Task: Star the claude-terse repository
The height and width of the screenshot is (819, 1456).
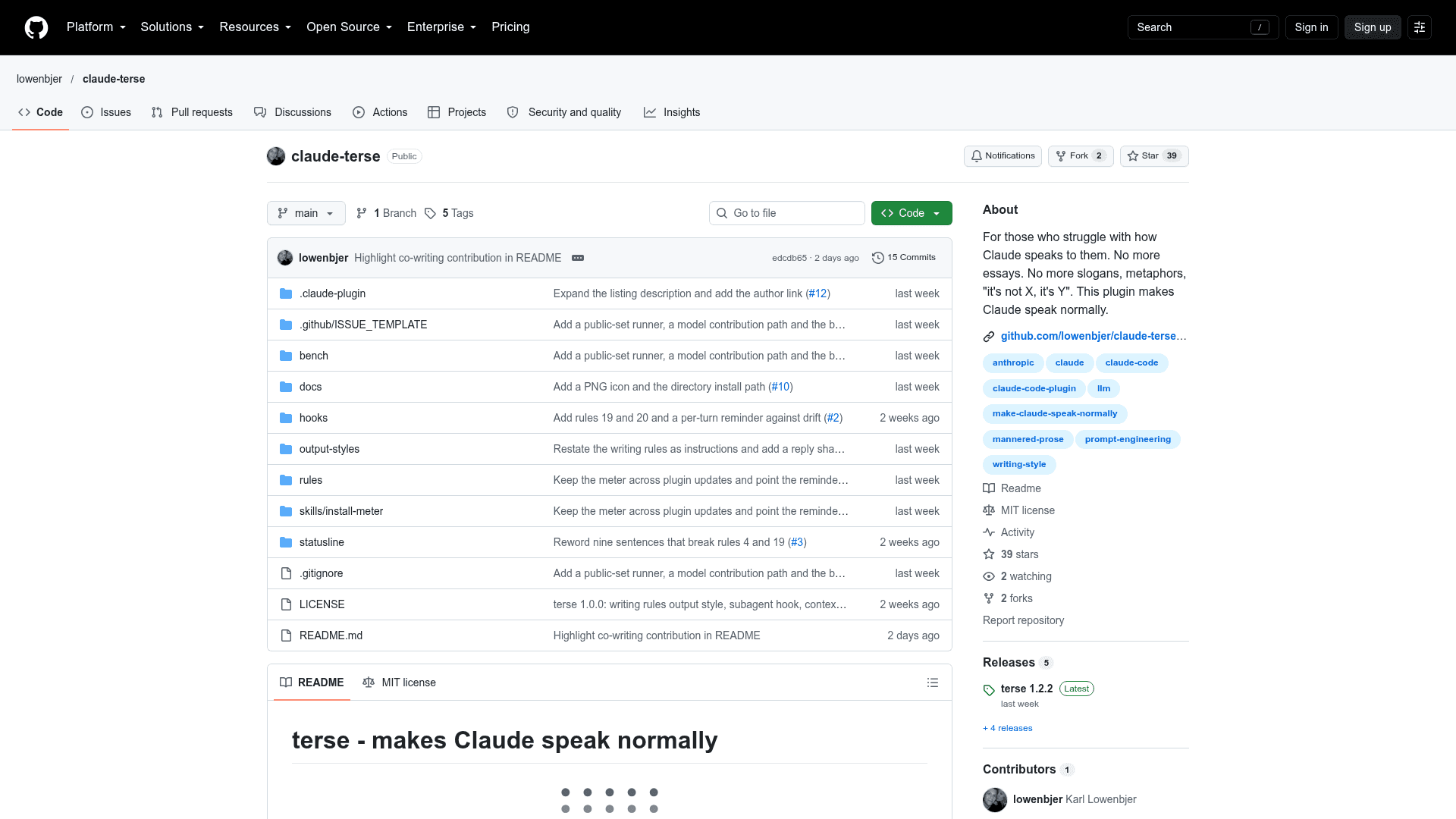Action: pos(1154,156)
